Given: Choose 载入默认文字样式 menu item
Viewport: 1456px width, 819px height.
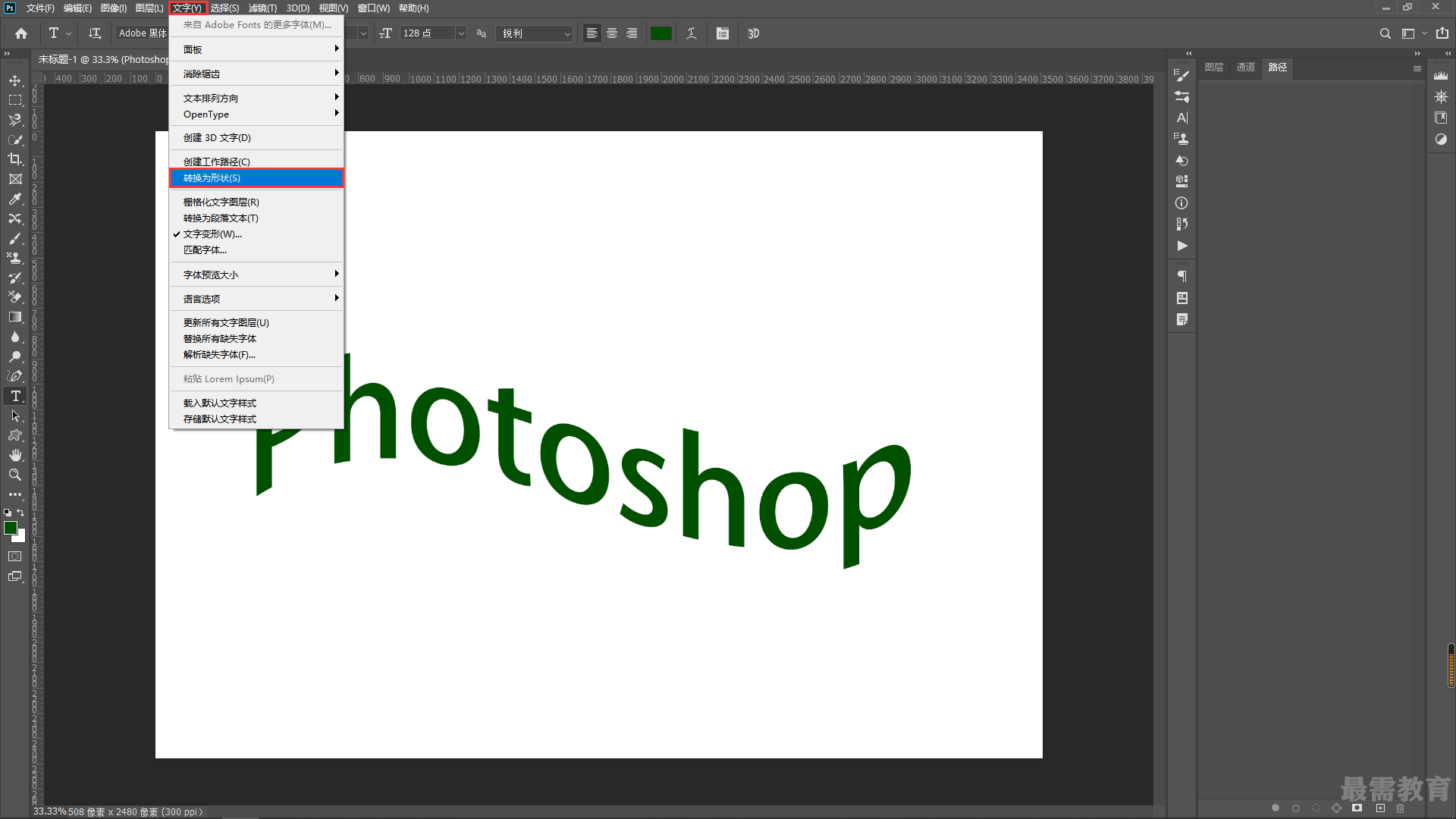Looking at the screenshot, I should (x=256, y=403).
